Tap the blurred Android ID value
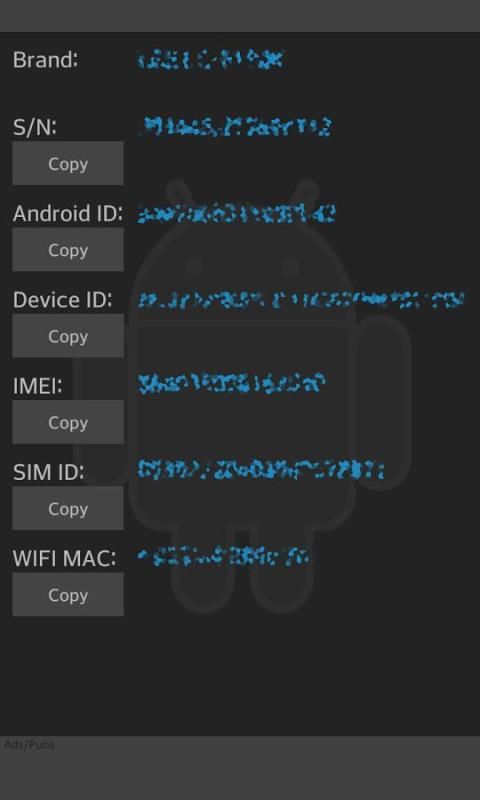 237,214
